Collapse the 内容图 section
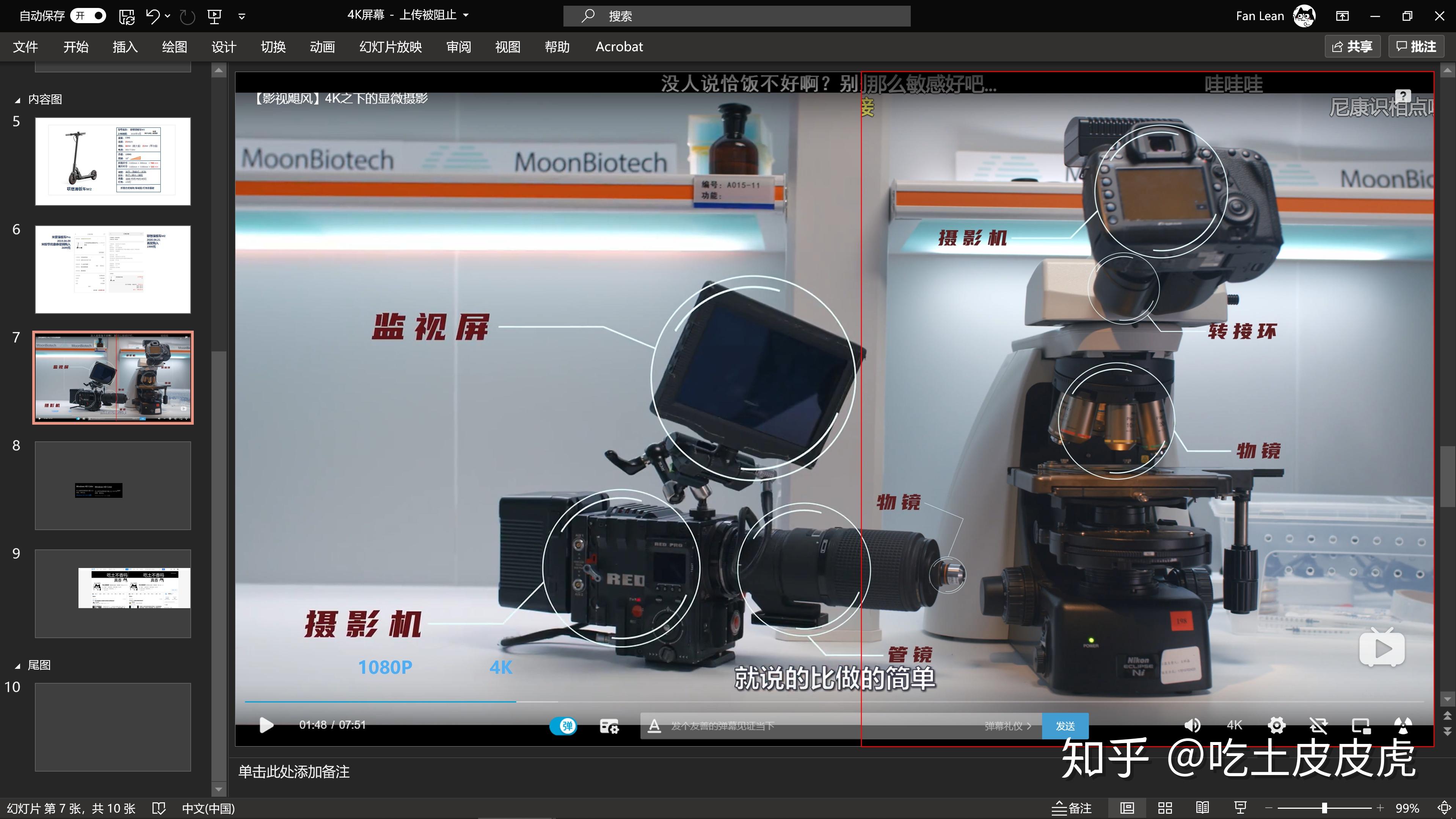1456x819 pixels. pos(17,100)
